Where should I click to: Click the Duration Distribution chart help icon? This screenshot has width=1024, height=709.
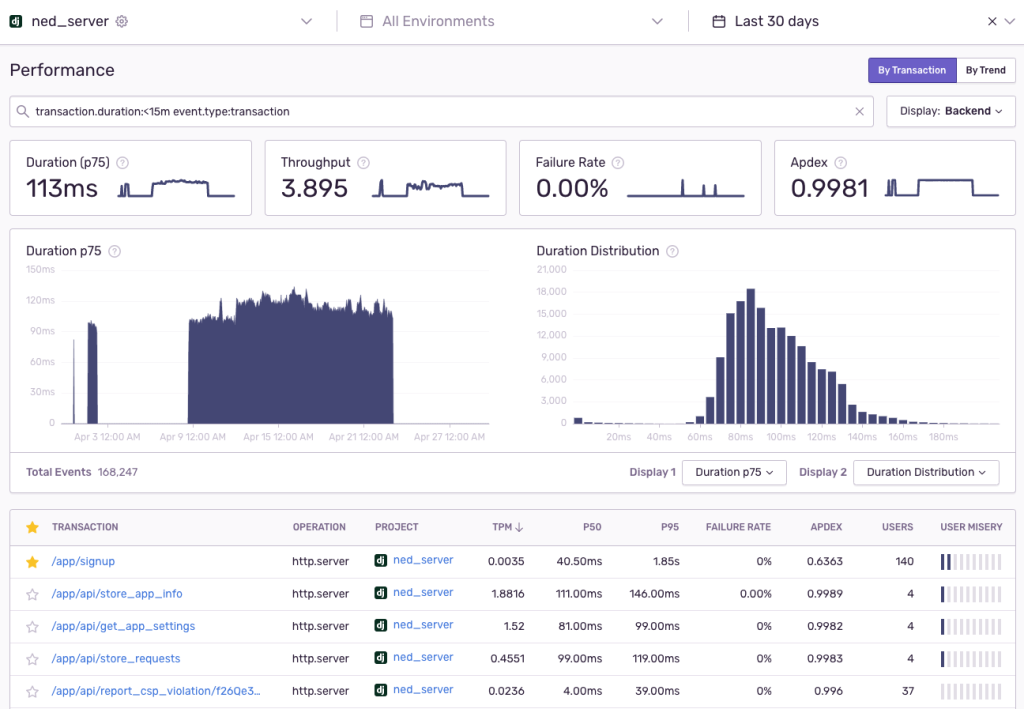(672, 251)
